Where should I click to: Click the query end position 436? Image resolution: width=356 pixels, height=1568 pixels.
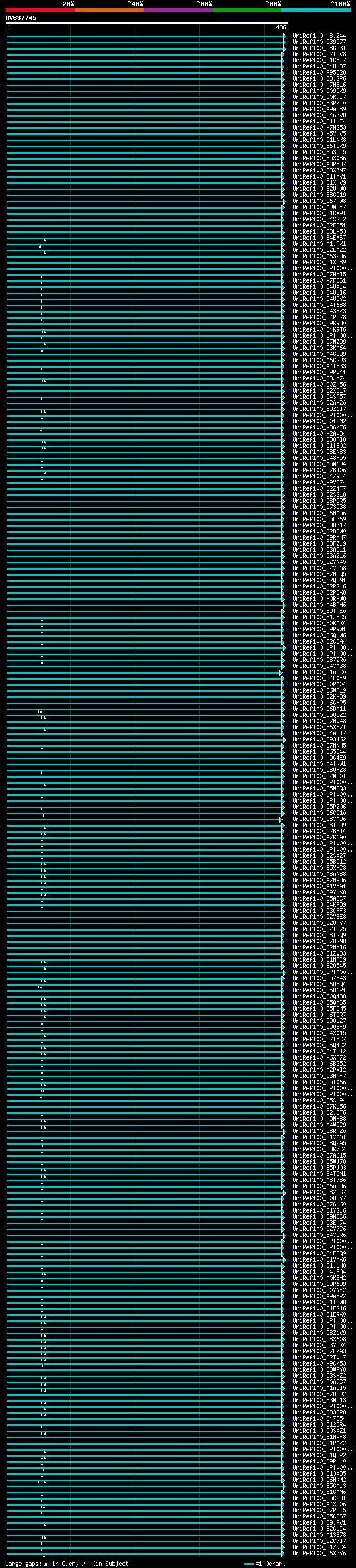(x=280, y=27)
